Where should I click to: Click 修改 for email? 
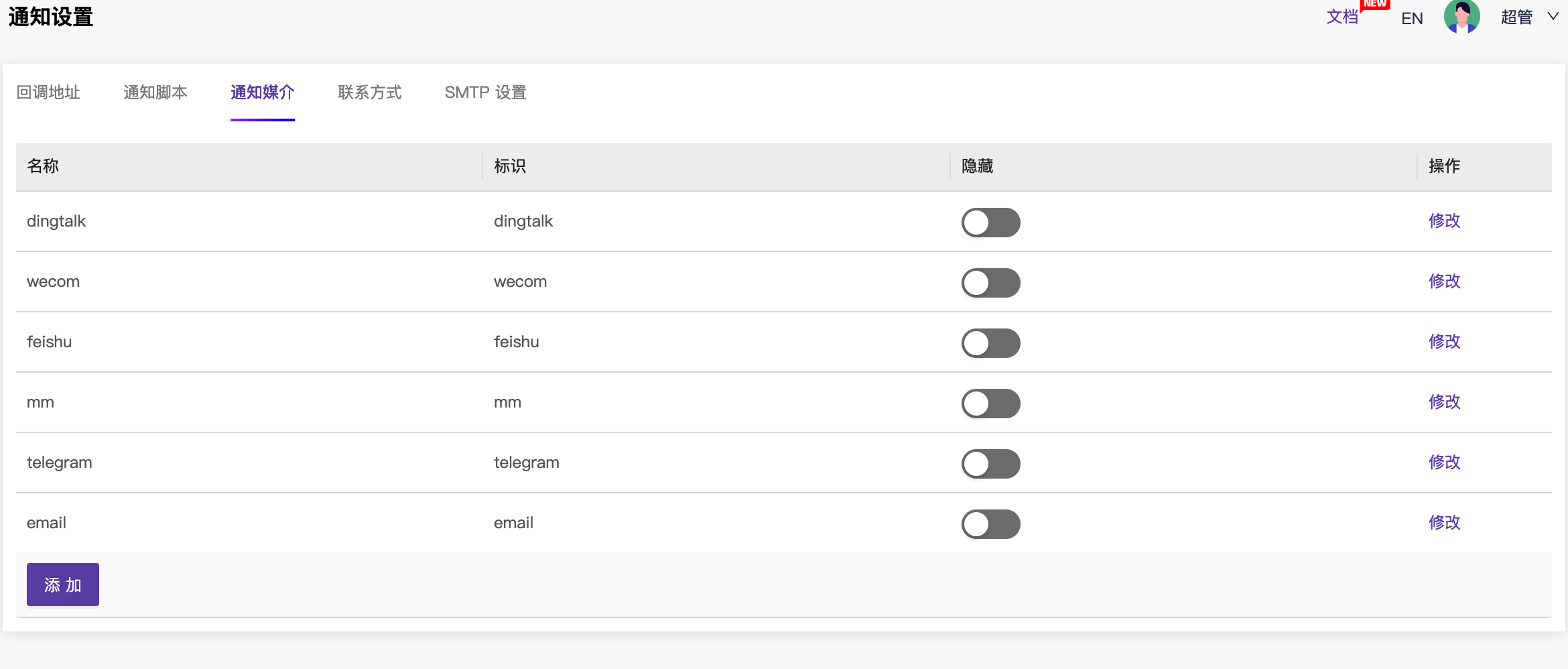pos(1445,523)
